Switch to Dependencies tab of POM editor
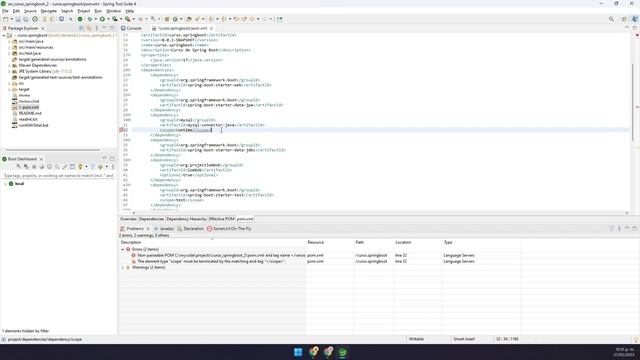 click(x=151, y=219)
